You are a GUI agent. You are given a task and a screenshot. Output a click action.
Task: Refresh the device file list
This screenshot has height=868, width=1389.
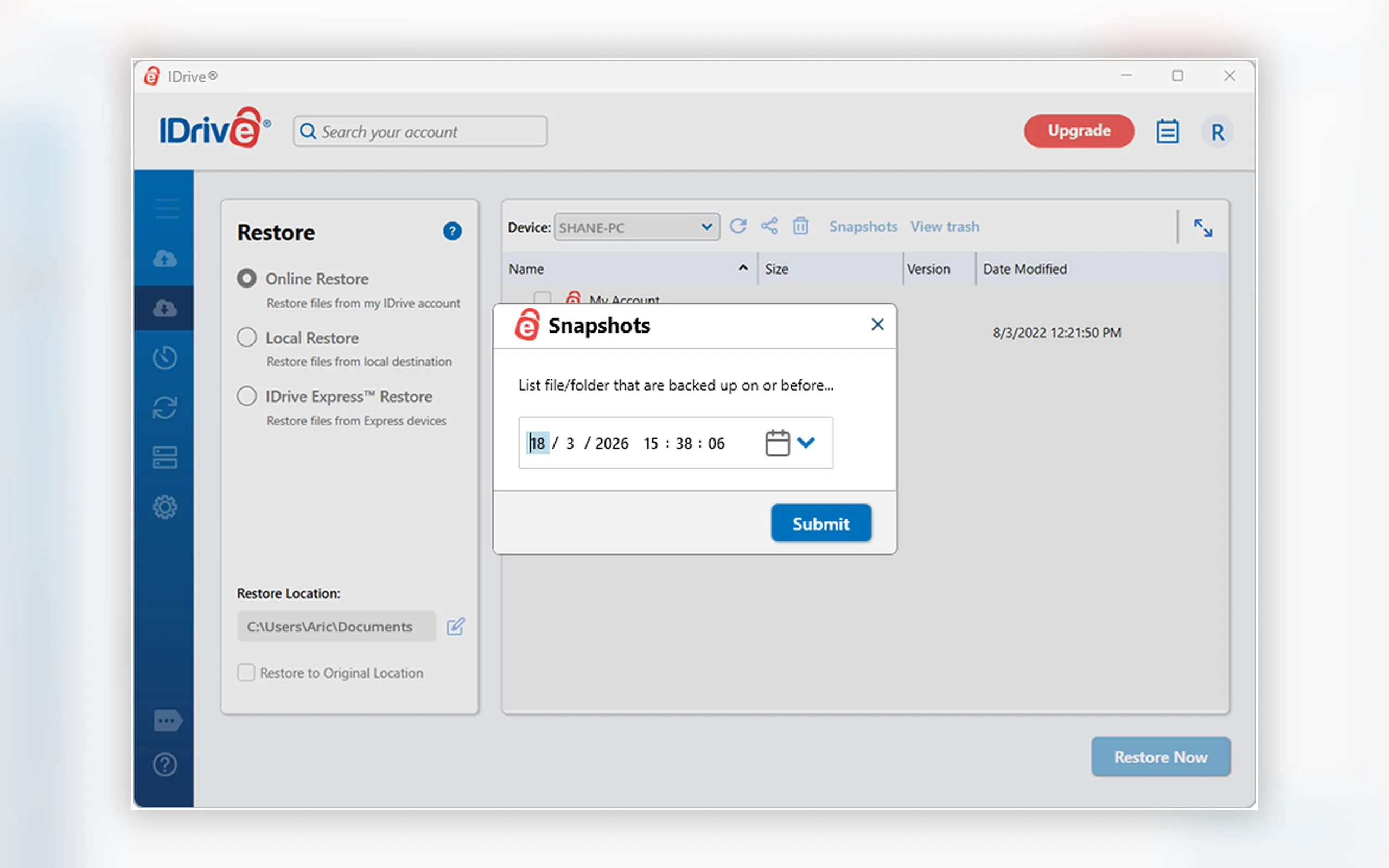pos(738,226)
